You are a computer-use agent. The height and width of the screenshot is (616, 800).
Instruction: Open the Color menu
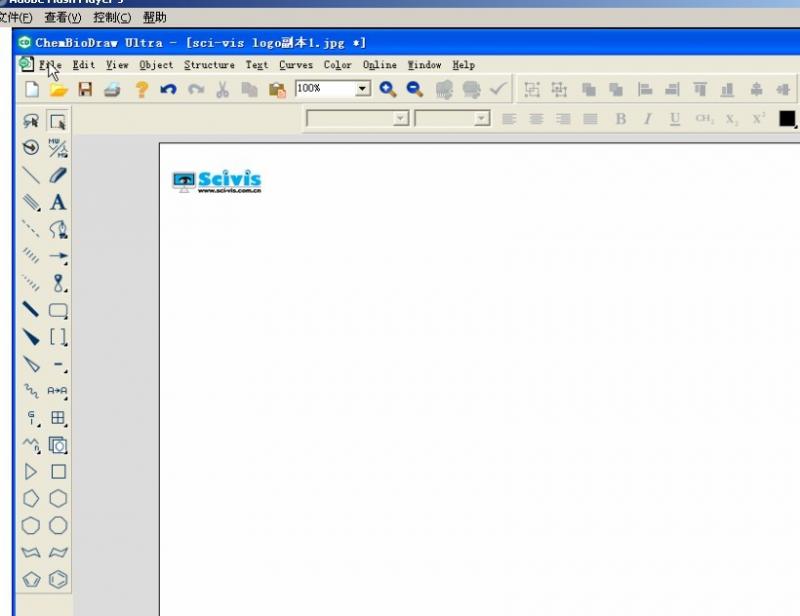pyautogui.click(x=337, y=65)
